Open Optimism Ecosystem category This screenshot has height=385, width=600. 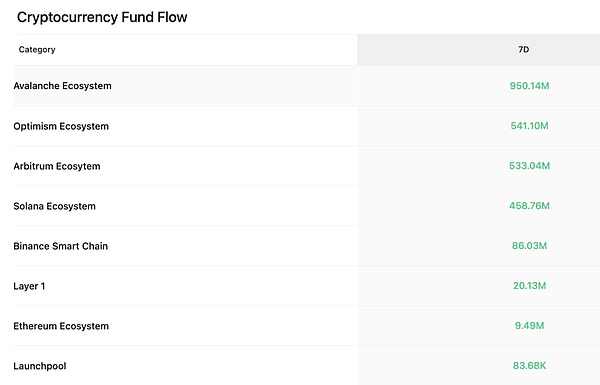61,126
